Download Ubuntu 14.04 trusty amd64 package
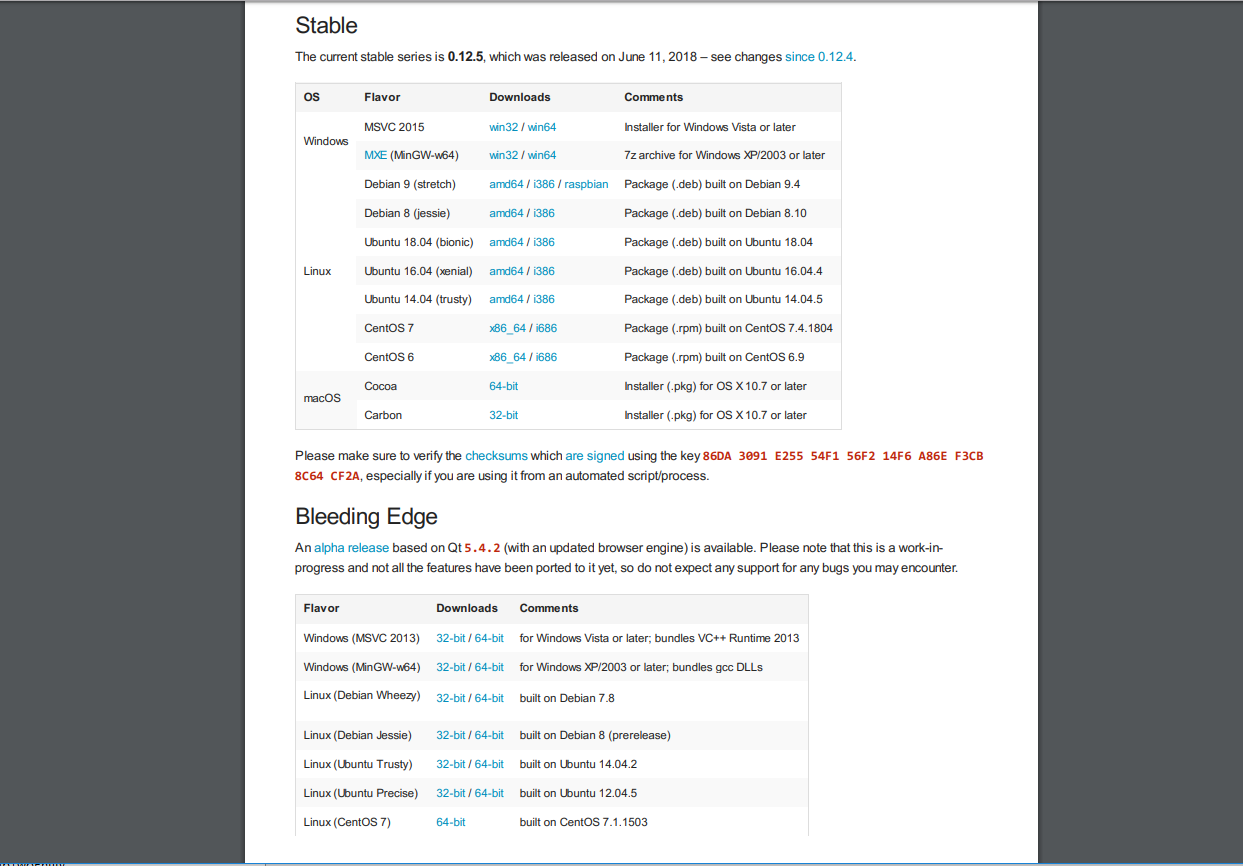This screenshot has height=866, width=1243. (506, 299)
